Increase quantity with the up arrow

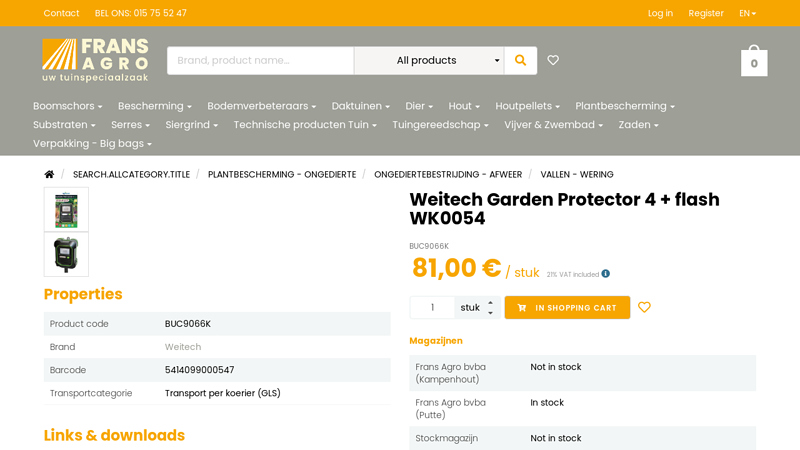(490, 302)
